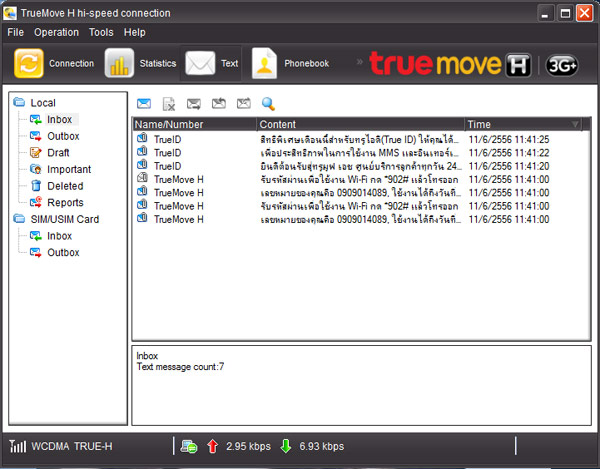Click the Forward message icon

click(x=194, y=104)
